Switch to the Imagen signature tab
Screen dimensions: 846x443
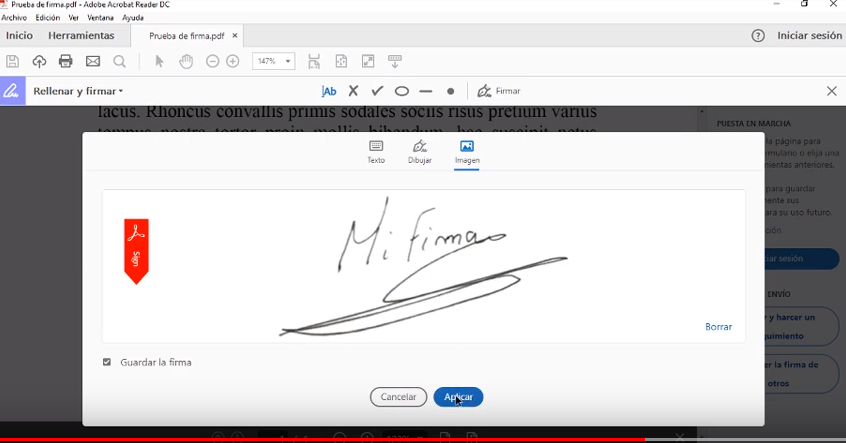click(x=467, y=152)
